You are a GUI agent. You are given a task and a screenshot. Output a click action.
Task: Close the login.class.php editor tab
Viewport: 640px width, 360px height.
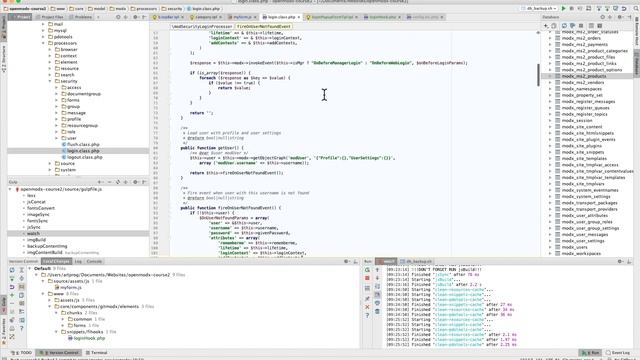pos(299,17)
